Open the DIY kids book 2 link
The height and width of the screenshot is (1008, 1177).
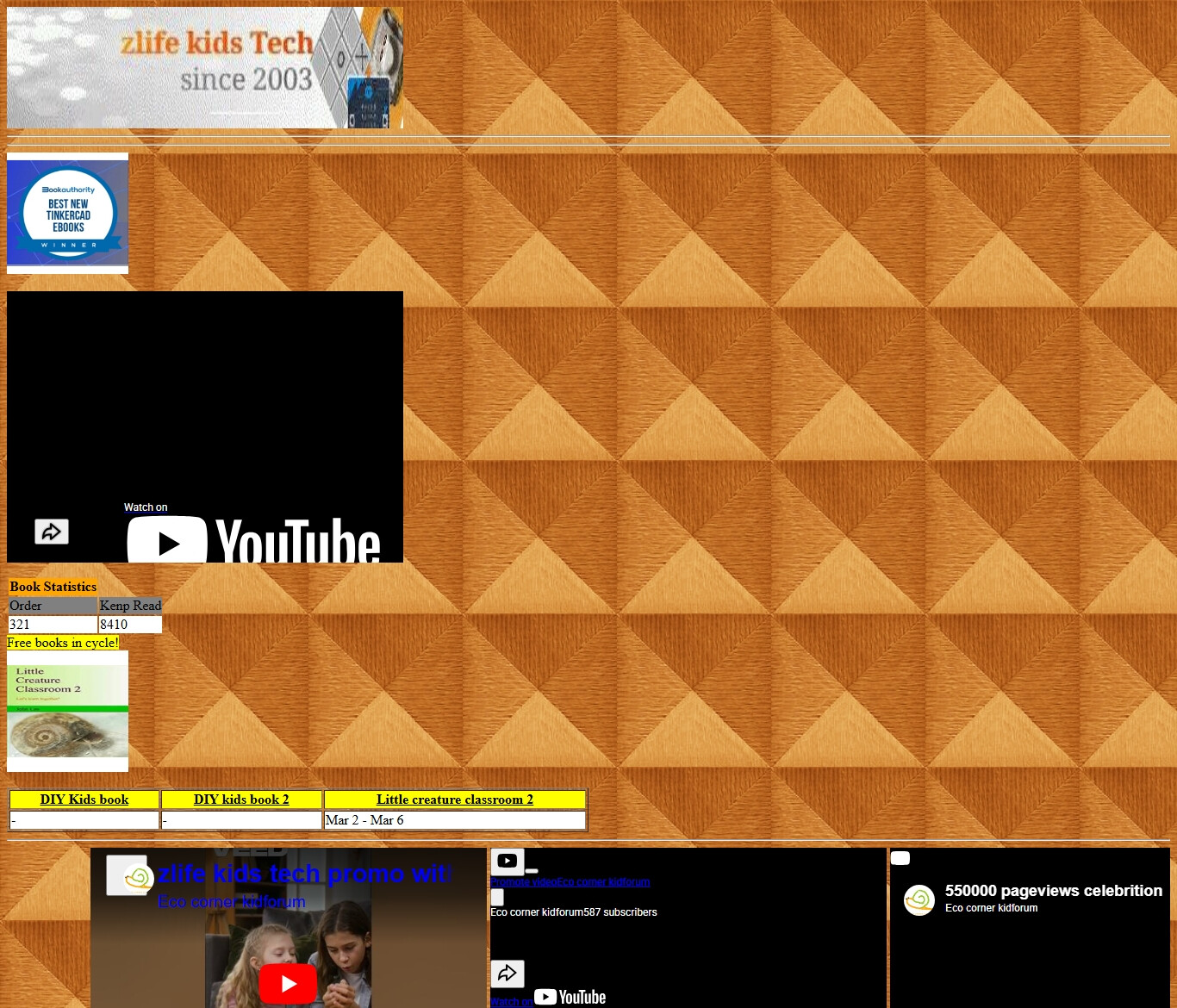point(241,800)
